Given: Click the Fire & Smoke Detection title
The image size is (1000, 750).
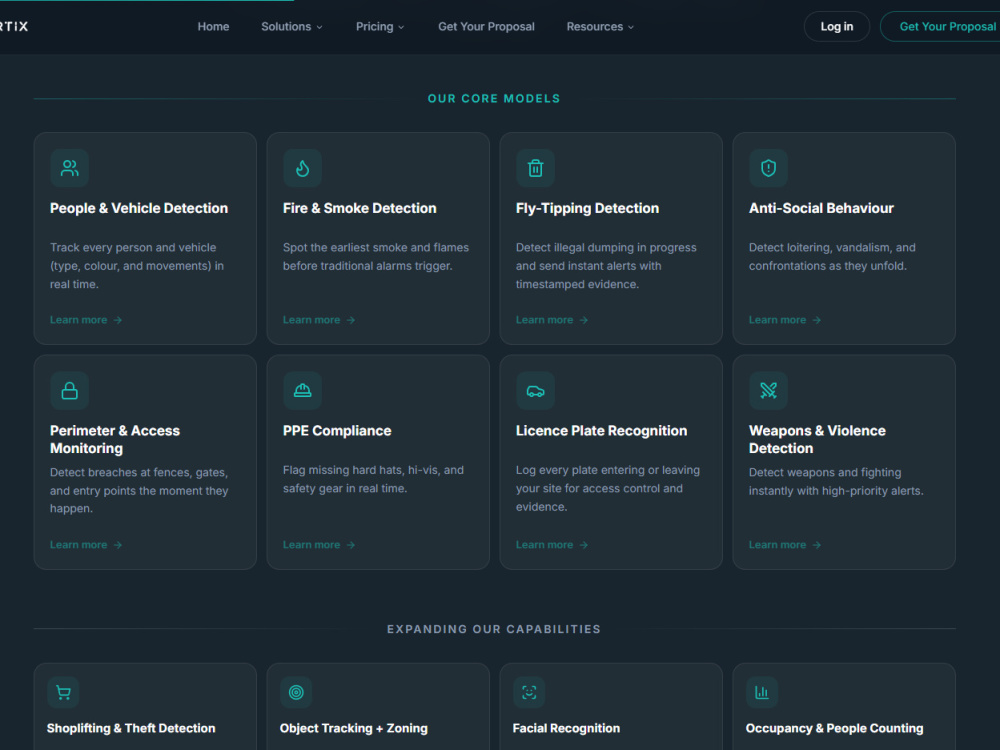Looking at the screenshot, I should click(x=360, y=209).
